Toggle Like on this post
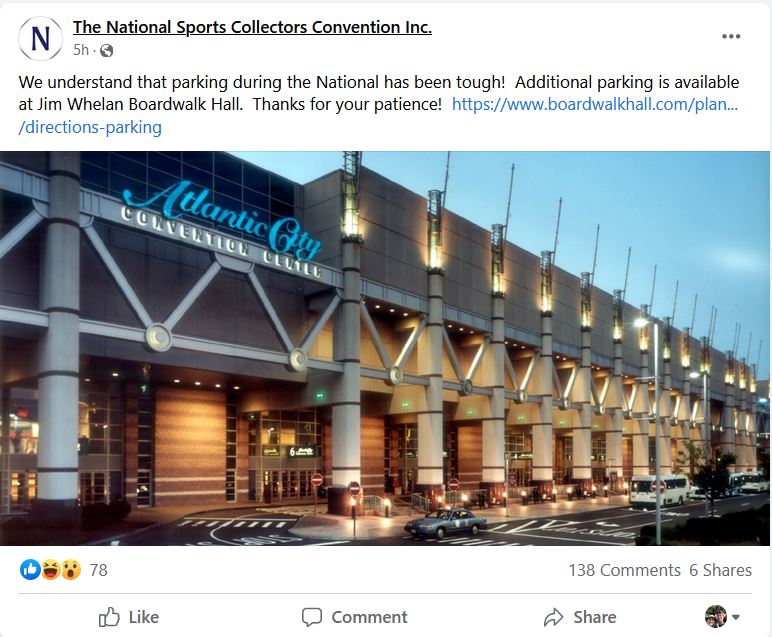The image size is (772, 637). [x=129, y=617]
